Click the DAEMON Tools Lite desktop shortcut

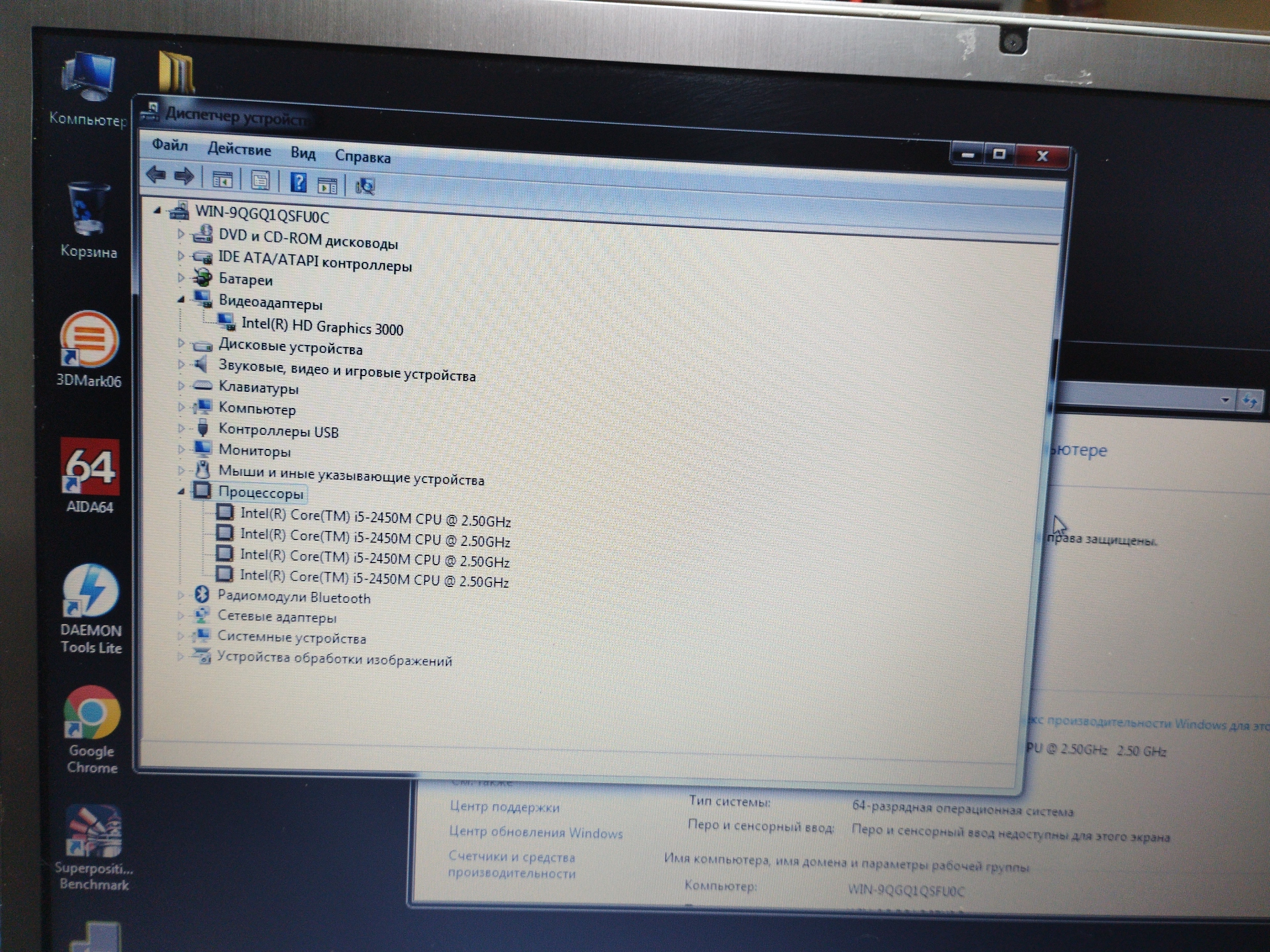[x=91, y=609]
